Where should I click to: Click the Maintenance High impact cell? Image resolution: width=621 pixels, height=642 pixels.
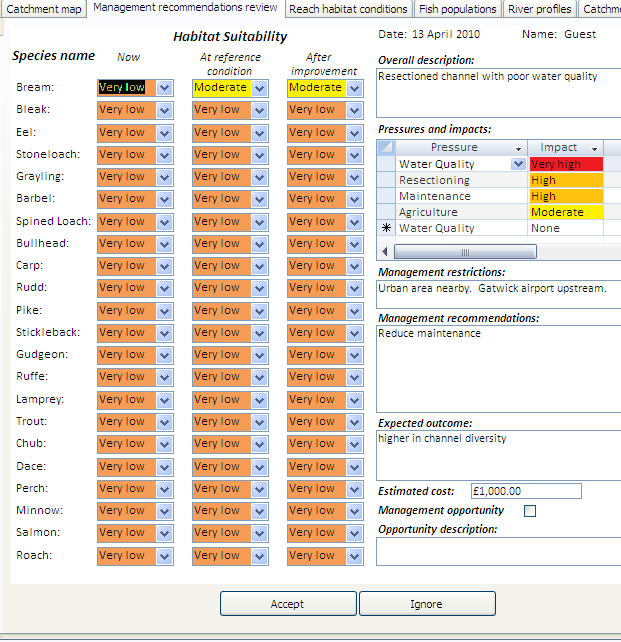point(566,196)
